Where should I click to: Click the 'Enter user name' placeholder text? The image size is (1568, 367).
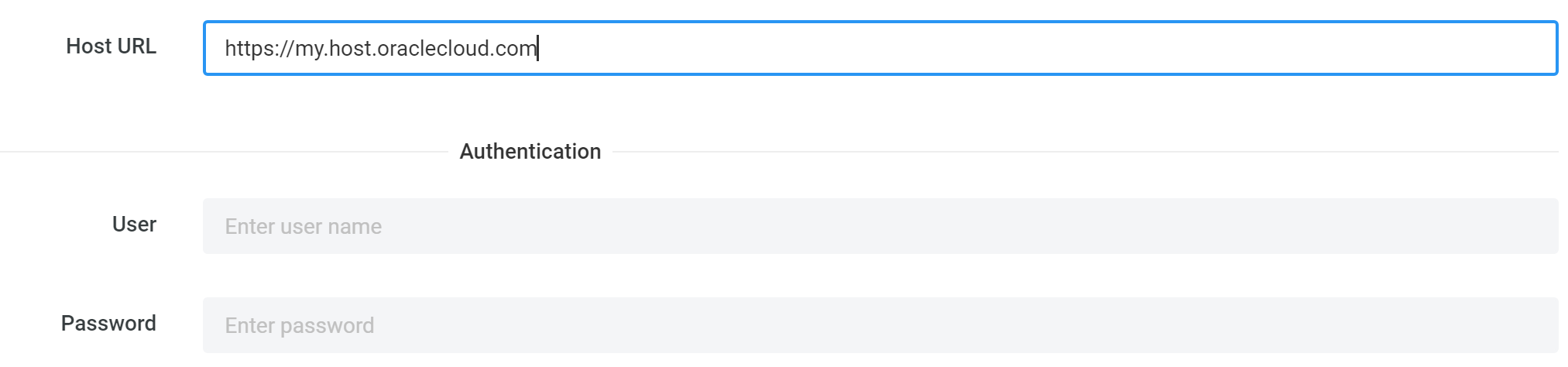(x=304, y=227)
